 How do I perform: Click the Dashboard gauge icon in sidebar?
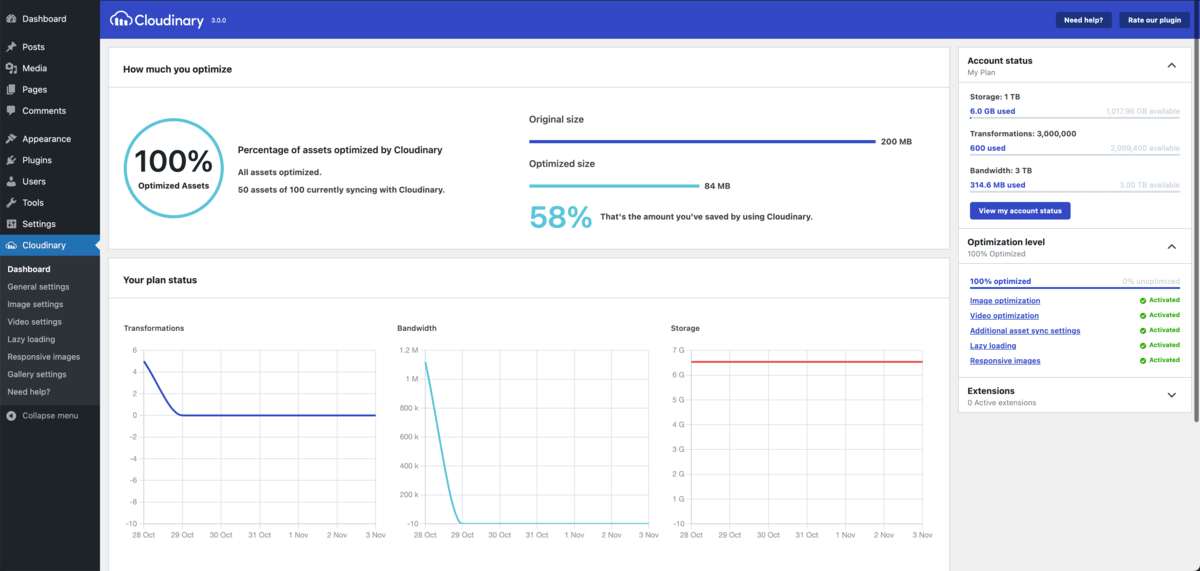tap(11, 19)
